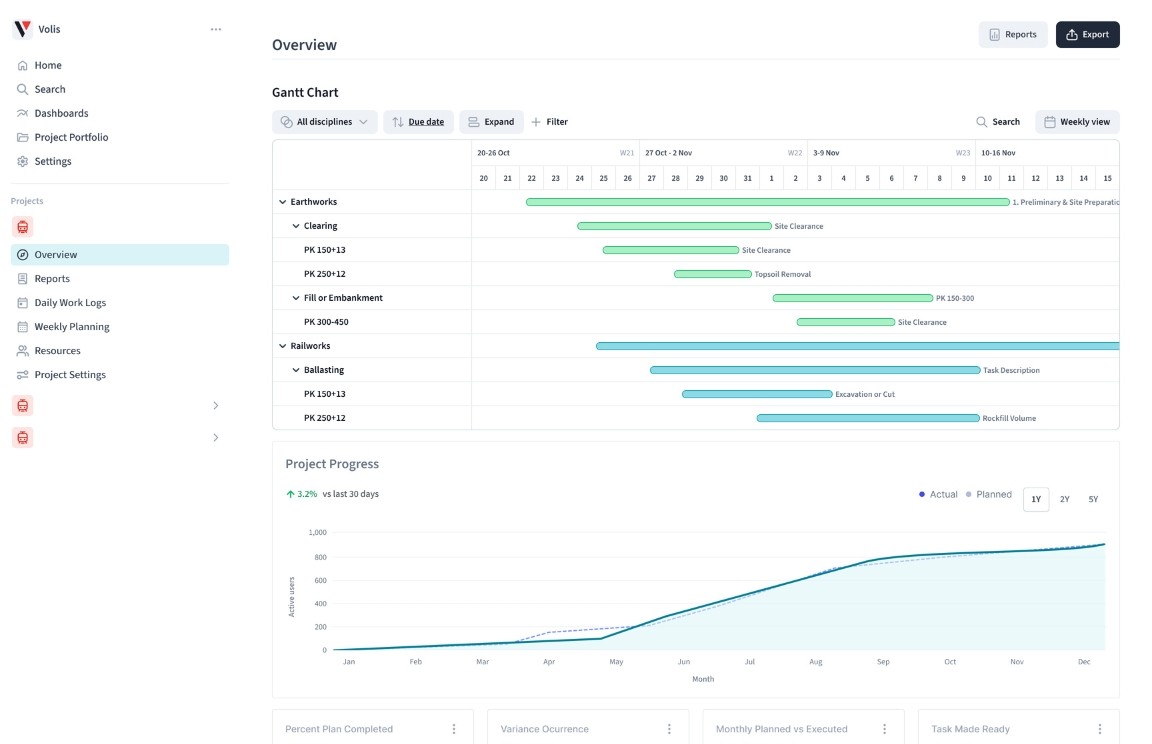Click the Filter plus icon
This screenshot has width=1152, height=744.
[536, 122]
